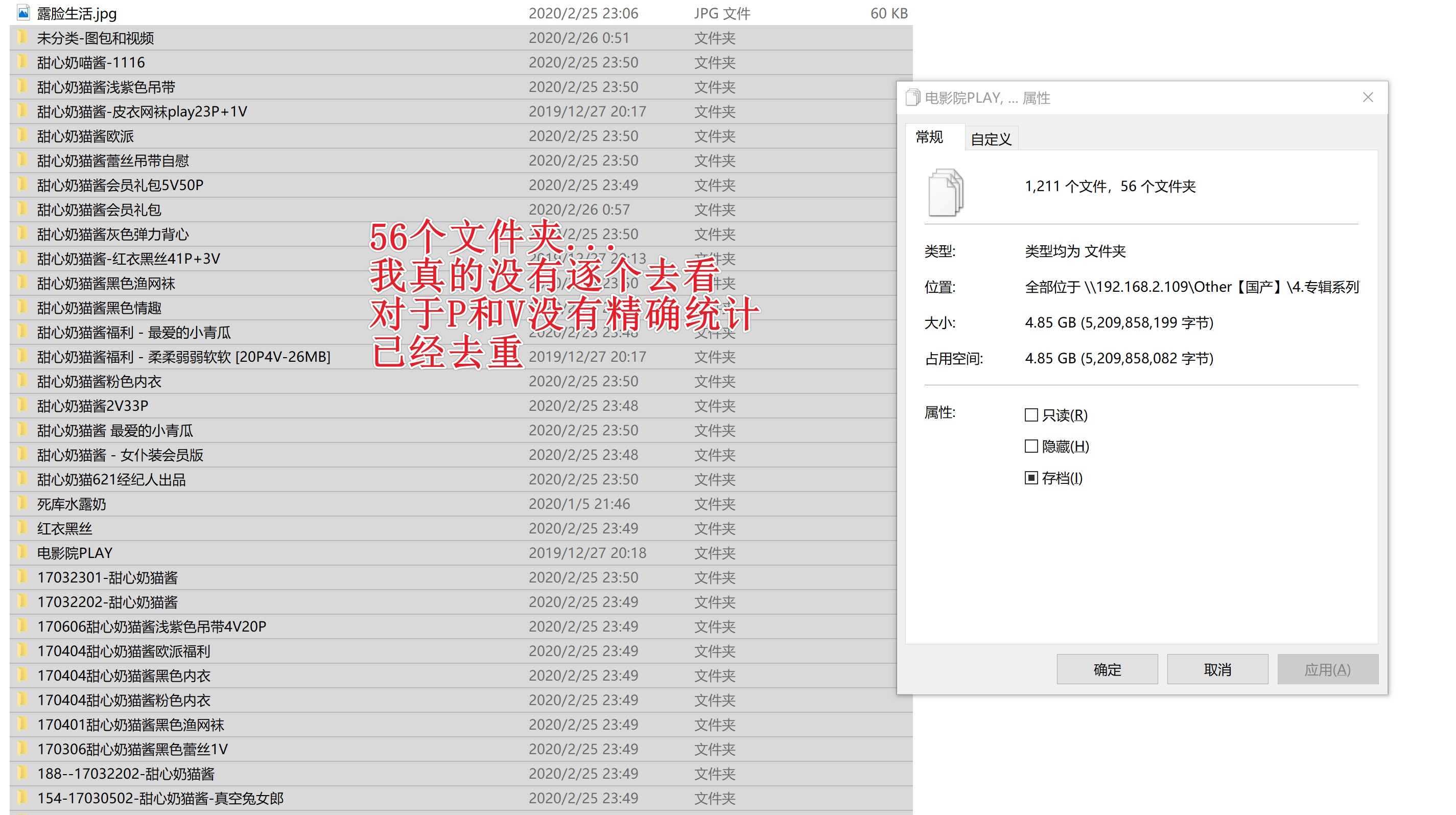Click the 60 KB size of 露脸生活.jpg
Screen dimensions: 1456x815
[x=888, y=13]
